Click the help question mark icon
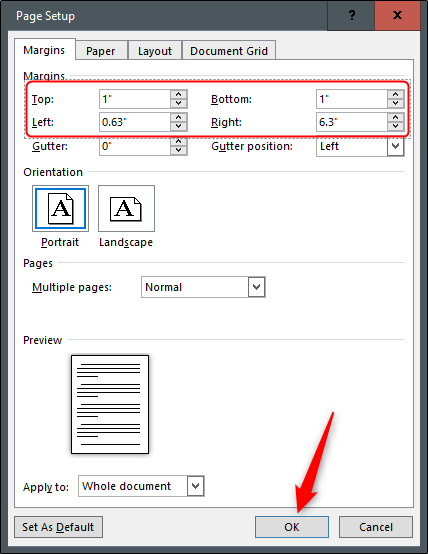The width and height of the screenshot is (428, 554). tap(351, 15)
